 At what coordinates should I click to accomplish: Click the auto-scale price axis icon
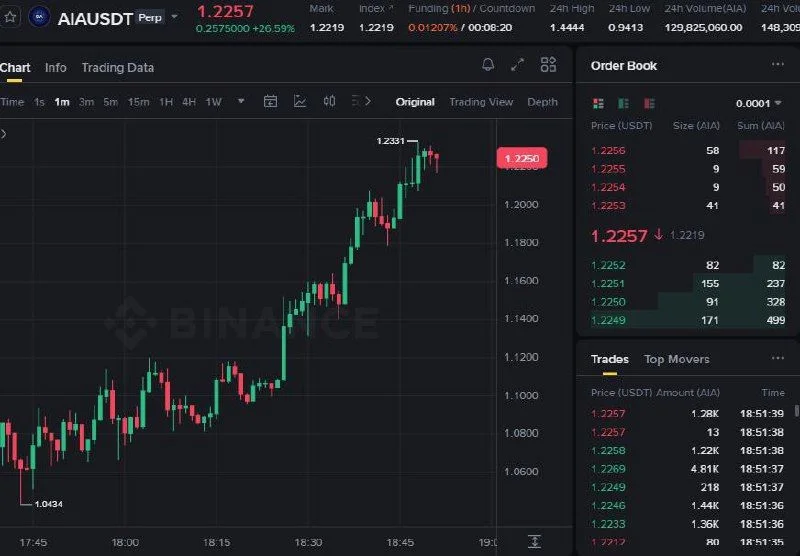coord(534,541)
